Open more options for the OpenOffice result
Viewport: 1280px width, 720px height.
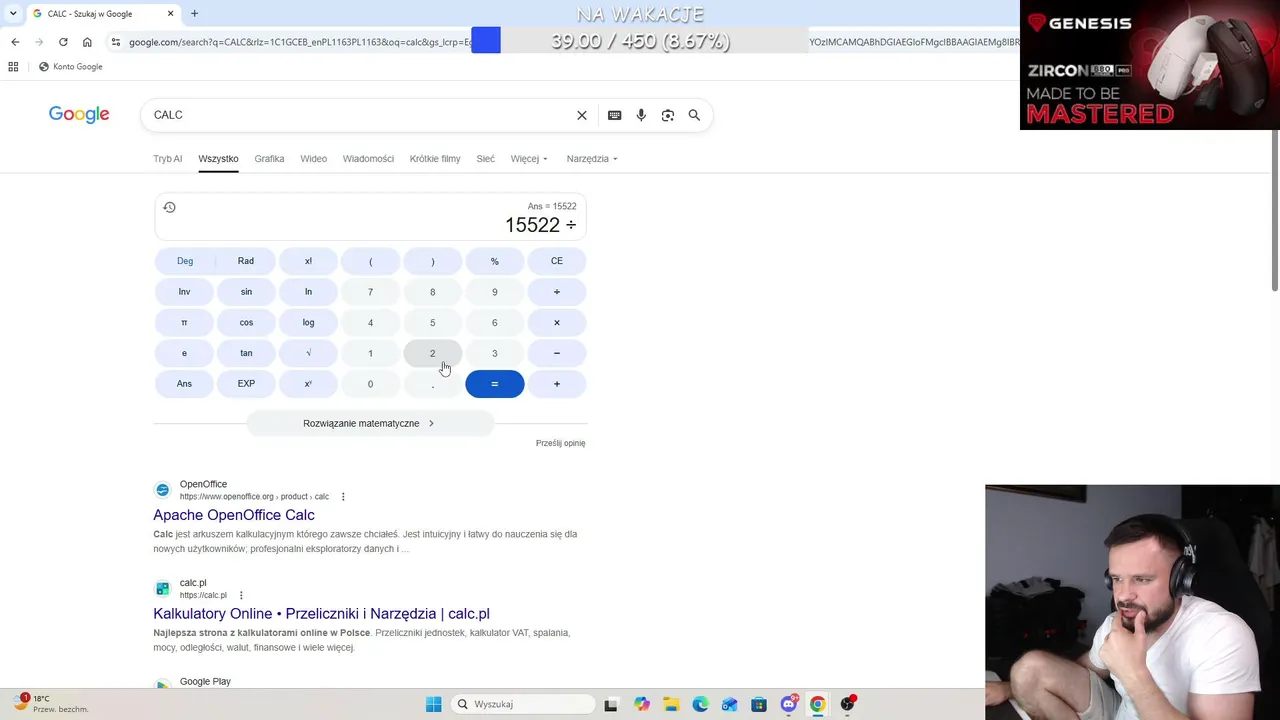pyautogui.click(x=343, y=497)
